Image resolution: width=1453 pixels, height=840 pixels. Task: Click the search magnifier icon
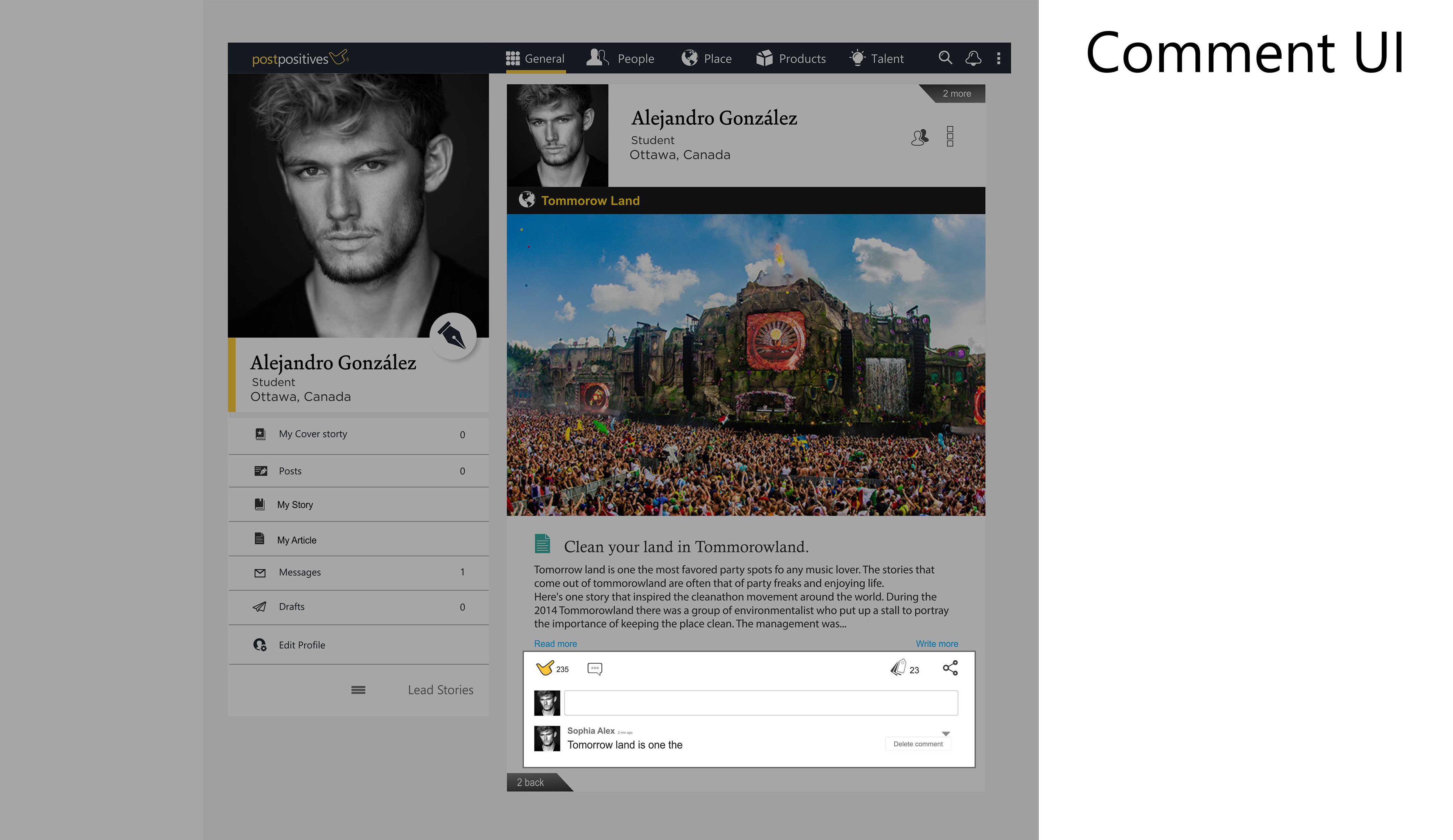(x=944, y=57)
